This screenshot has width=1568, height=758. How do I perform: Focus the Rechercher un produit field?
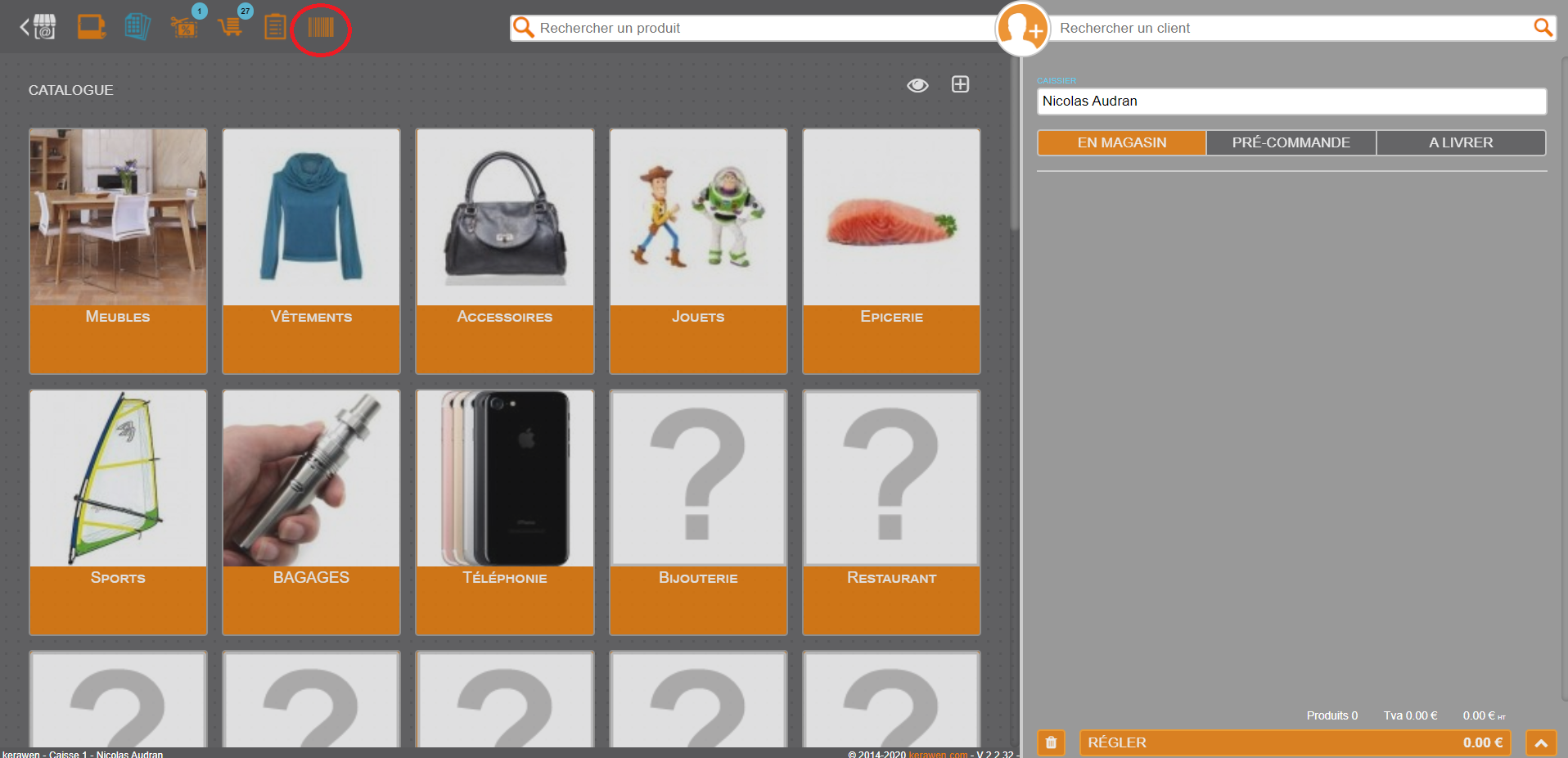pos(753,28)
